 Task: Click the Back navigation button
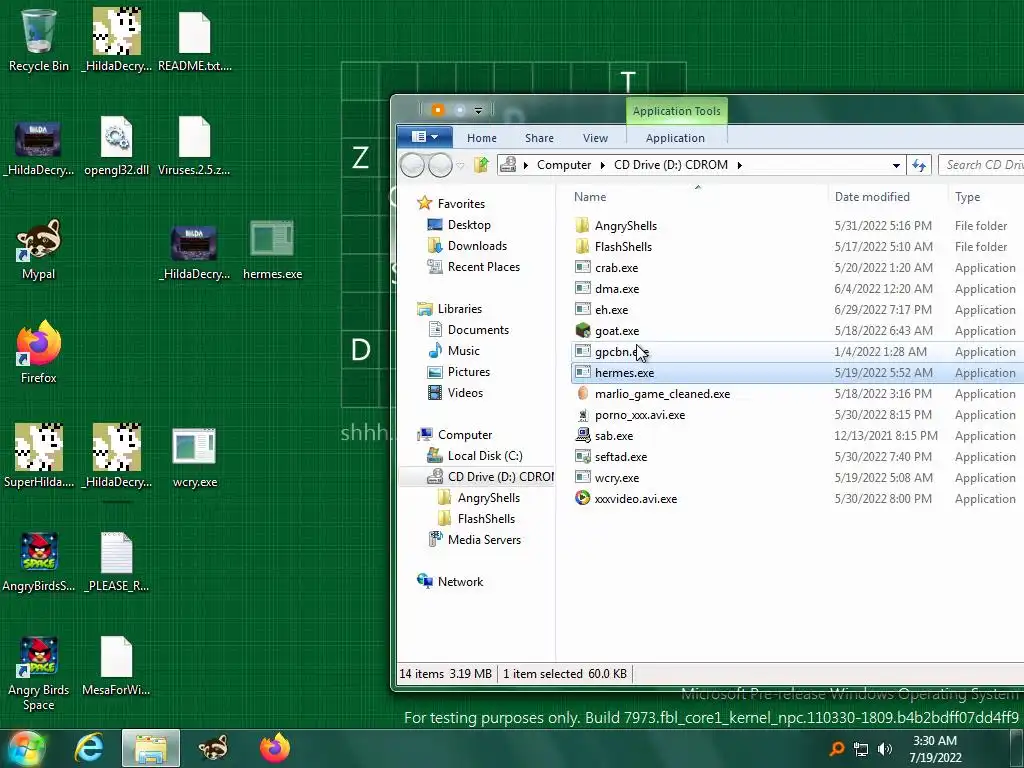[412, 165]
